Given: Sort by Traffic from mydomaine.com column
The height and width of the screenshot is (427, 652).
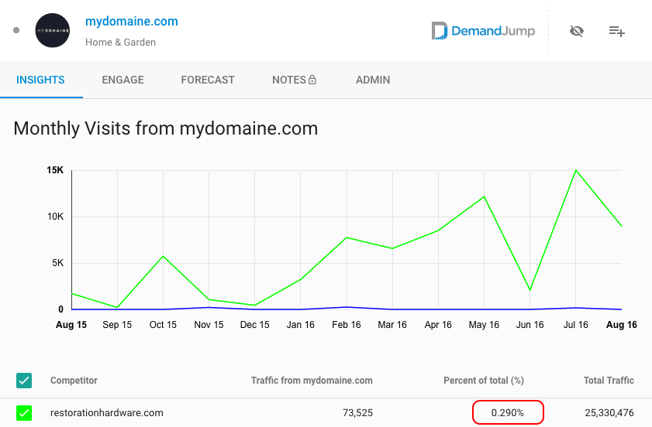Looking at the screenshot, I should [312, 380].
